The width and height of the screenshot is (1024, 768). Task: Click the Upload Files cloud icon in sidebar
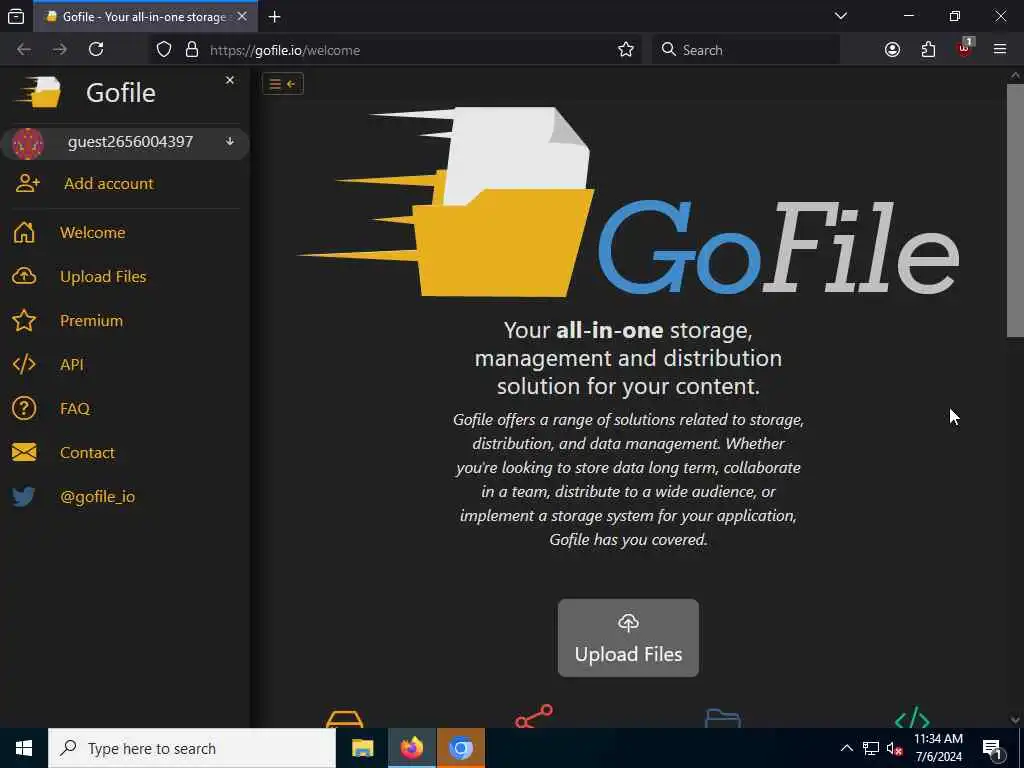pos(24,276)
